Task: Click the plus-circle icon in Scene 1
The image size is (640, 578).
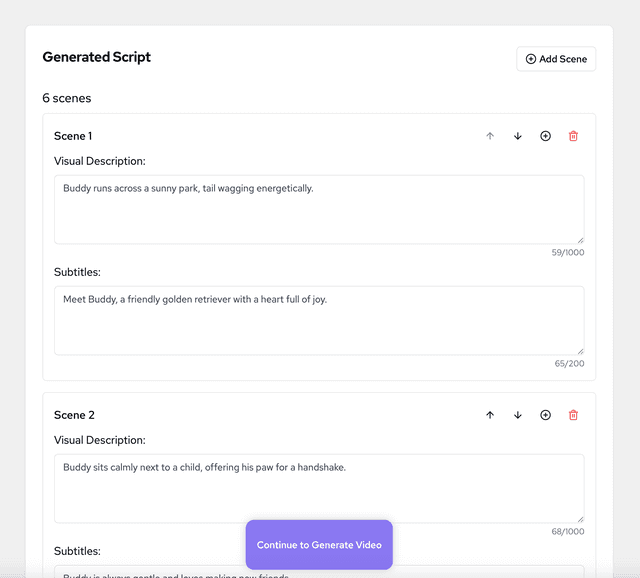Action: [545, 136]
